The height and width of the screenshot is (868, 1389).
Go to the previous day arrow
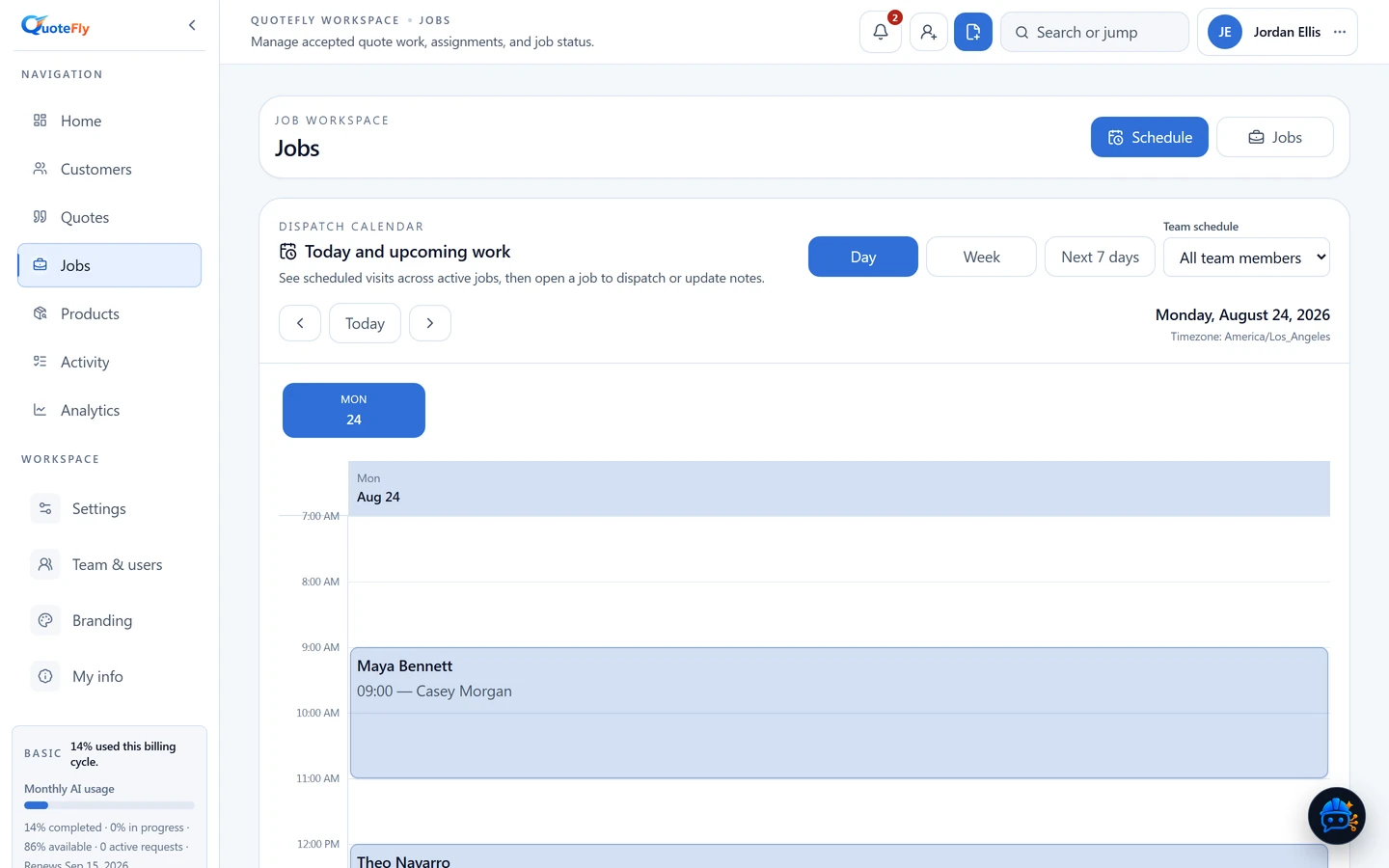coord(300,323)
